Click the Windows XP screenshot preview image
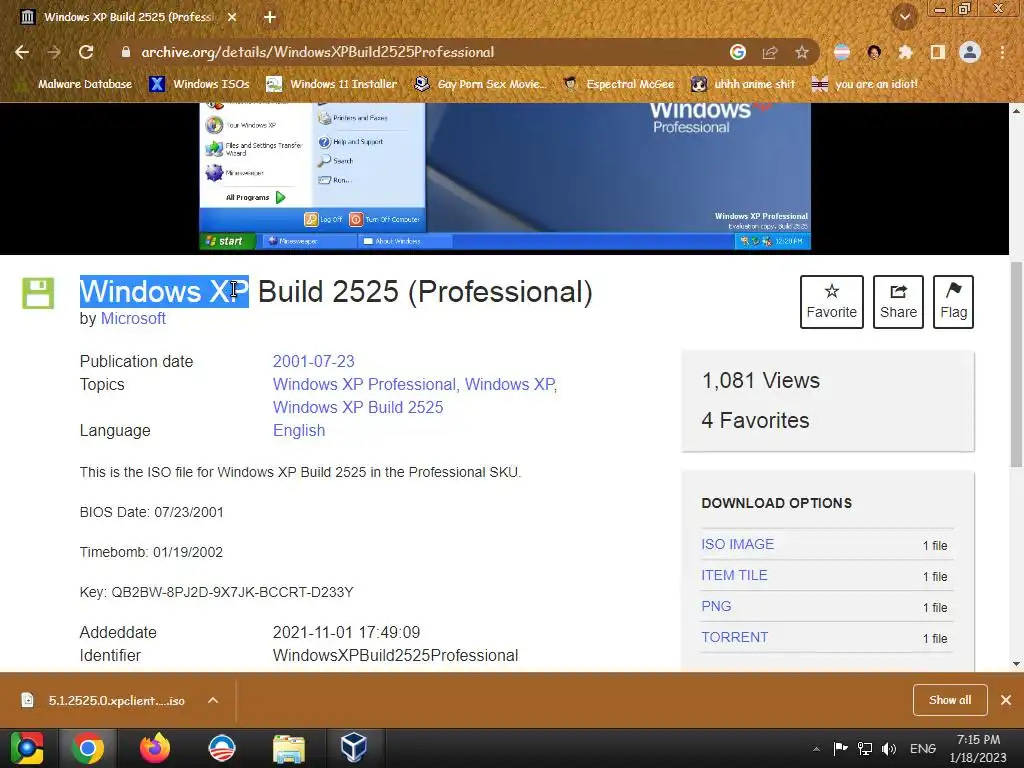Image resolution: width=1024 pixels, height=768 pixels. click(505, 176)
